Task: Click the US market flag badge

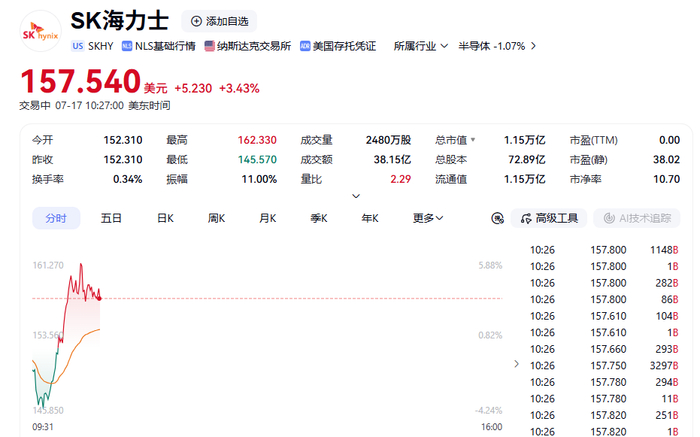Action: 78,46
